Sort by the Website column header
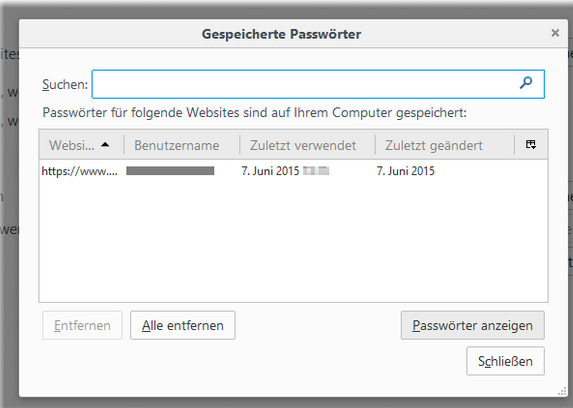This screenshot has height=408, width=573. pyautogui.click(x=81, y=145)
